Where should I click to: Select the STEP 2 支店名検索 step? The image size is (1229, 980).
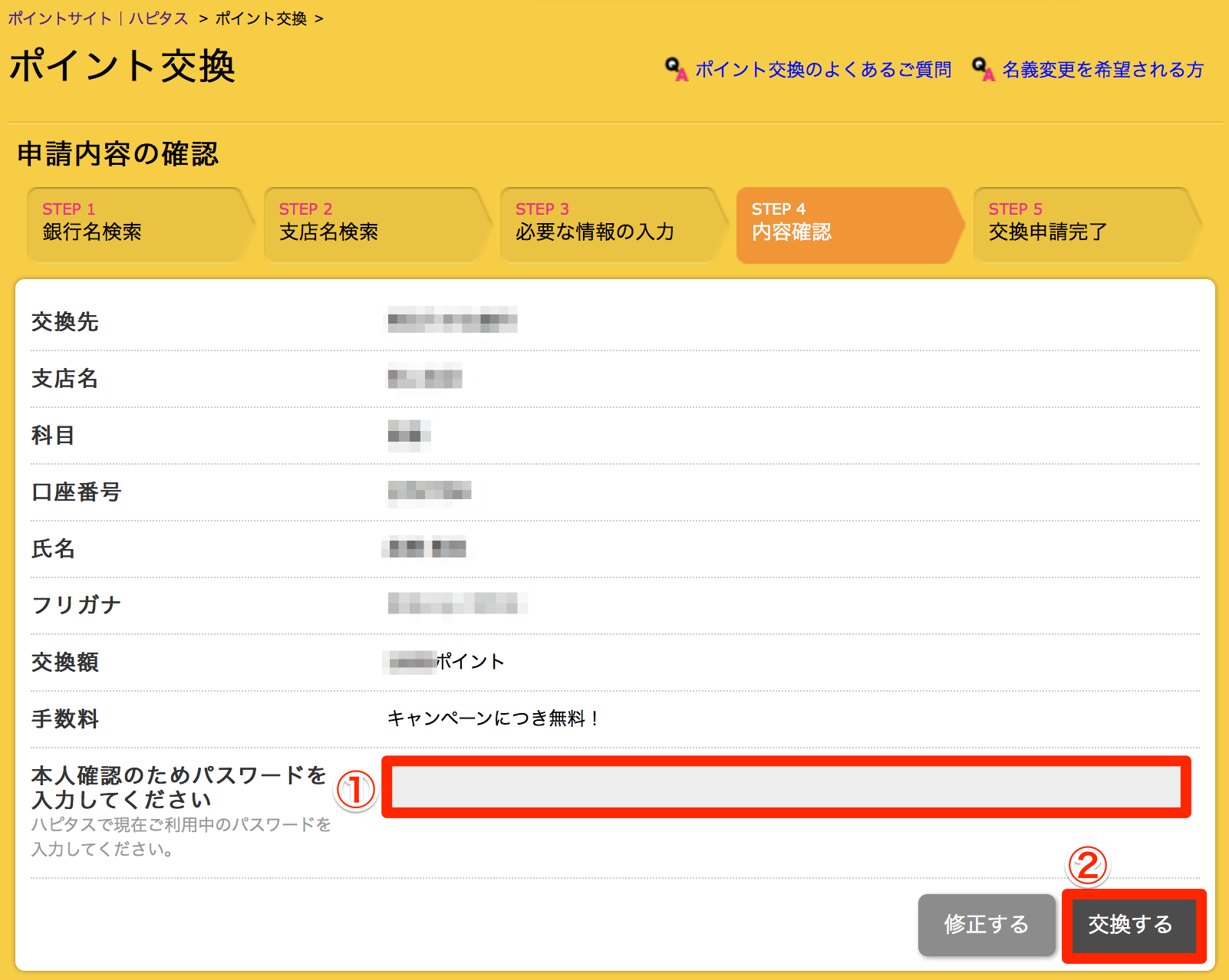click(x=372, y=223)
